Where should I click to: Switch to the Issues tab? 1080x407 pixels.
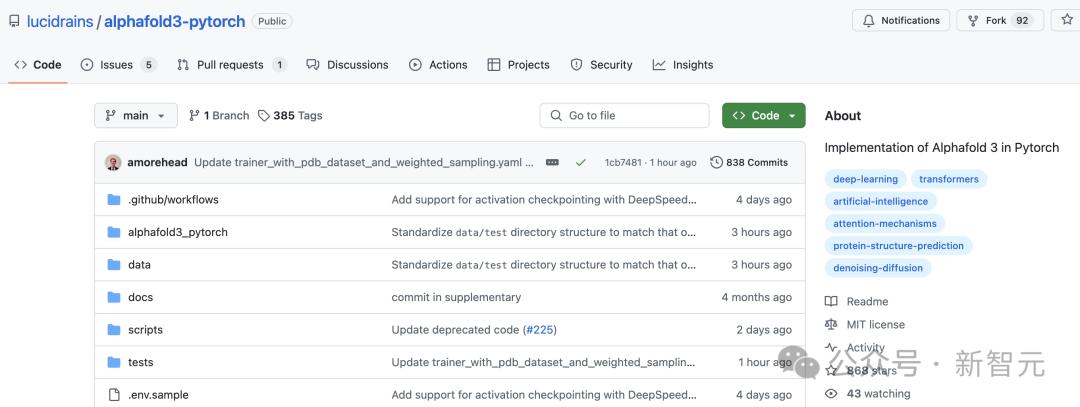117,65
